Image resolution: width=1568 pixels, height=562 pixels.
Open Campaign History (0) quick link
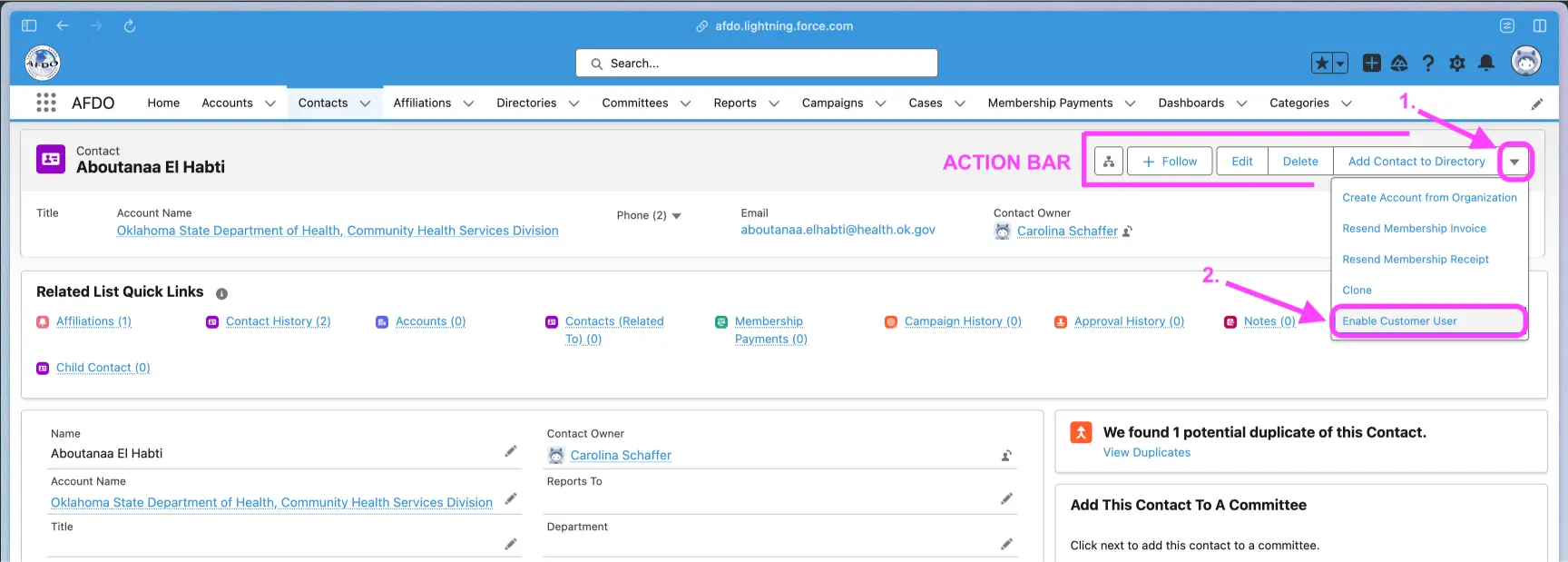963,321
